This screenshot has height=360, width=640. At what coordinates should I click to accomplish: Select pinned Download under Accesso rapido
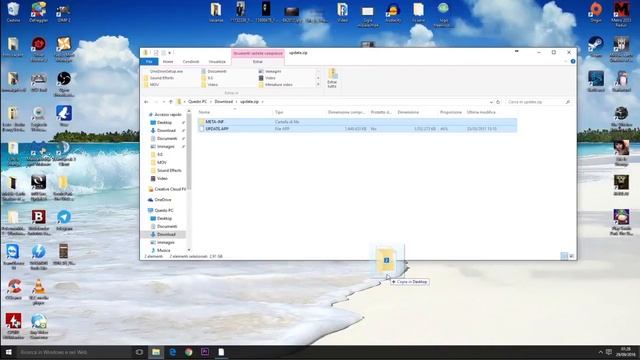click(166, 131)
